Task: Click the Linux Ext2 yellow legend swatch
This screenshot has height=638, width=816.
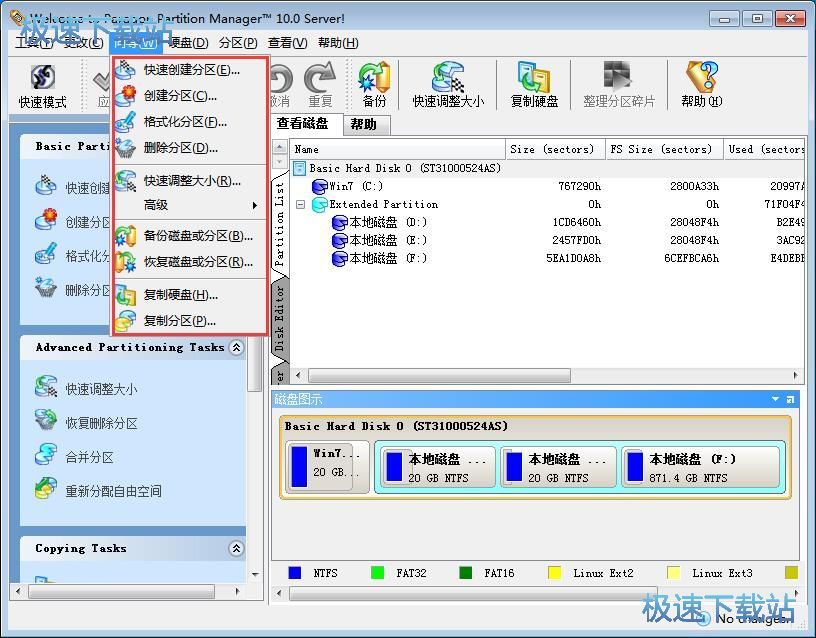Action: click(x=555, y=573)
